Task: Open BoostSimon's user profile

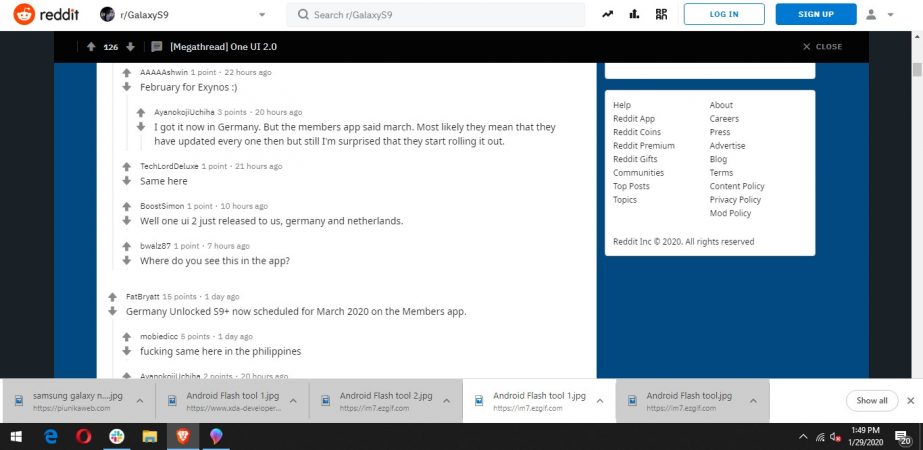Action: point(162,206)
